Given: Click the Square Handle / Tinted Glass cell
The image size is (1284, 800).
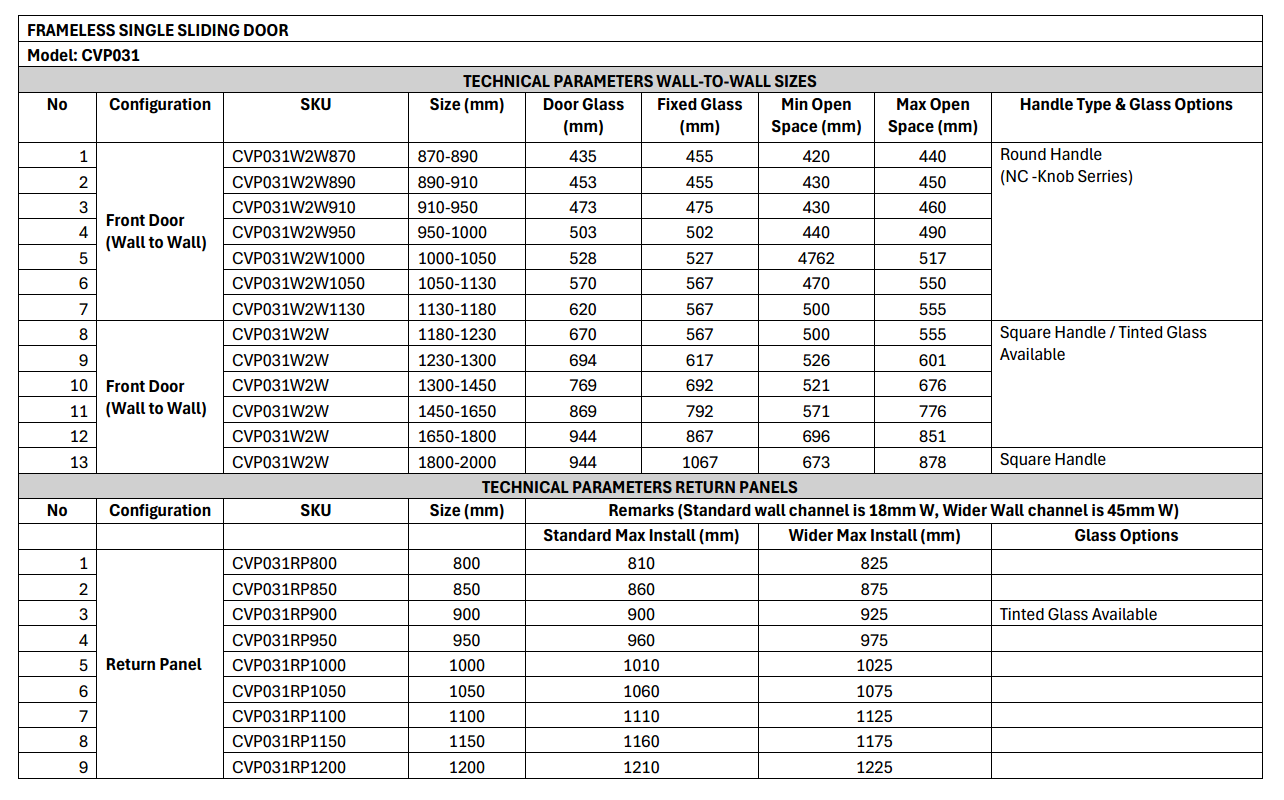Looking at the screenshot, I should [x=1126, y=385].
